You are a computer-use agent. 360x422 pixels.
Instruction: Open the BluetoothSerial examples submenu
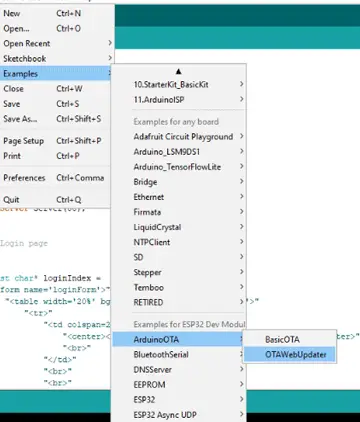(x=179, y=354)
